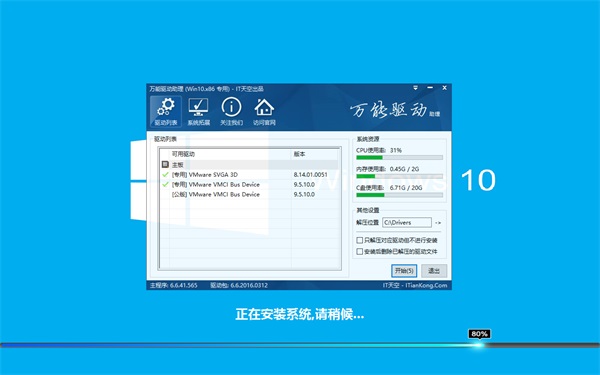Enable 只解压对应驱动但不进行安装 checkbox
The height and width of the screenshot is (375, 600).
coord(360,240)
